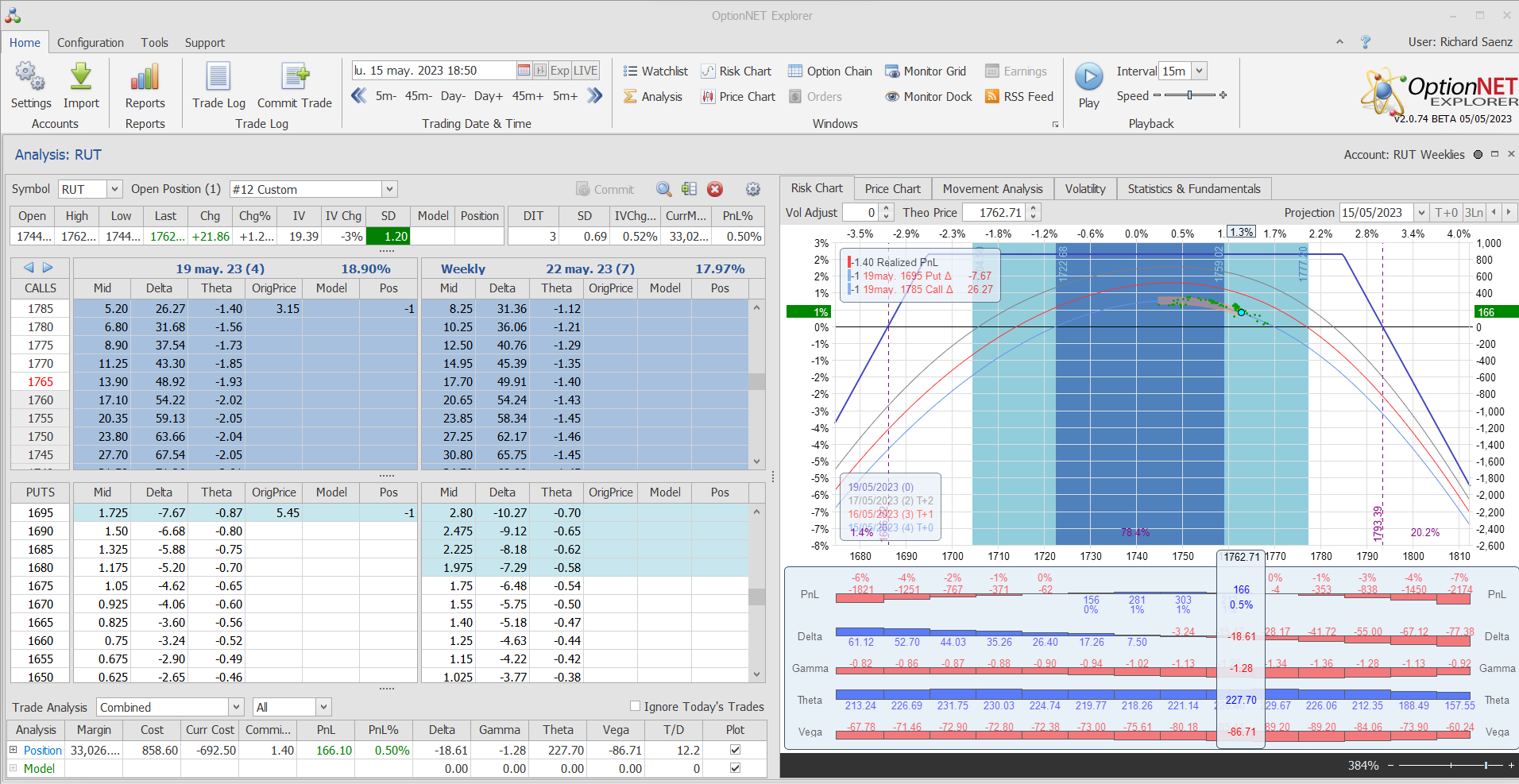Open the Analysis window
The width and height of the screenshot is (1519, 784).
click(653, 96)
